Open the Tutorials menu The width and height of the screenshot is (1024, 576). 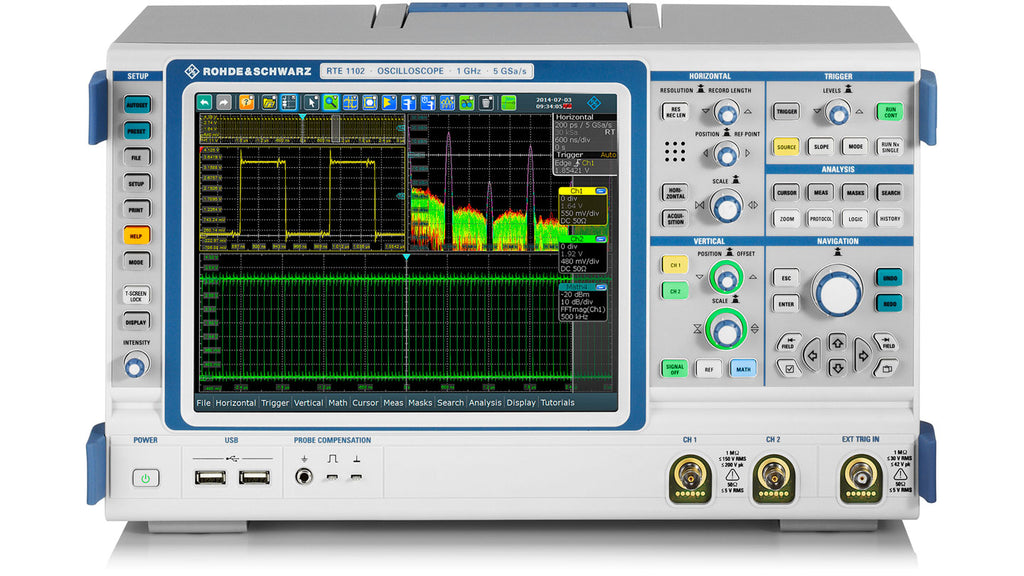[x=558, y=403]
